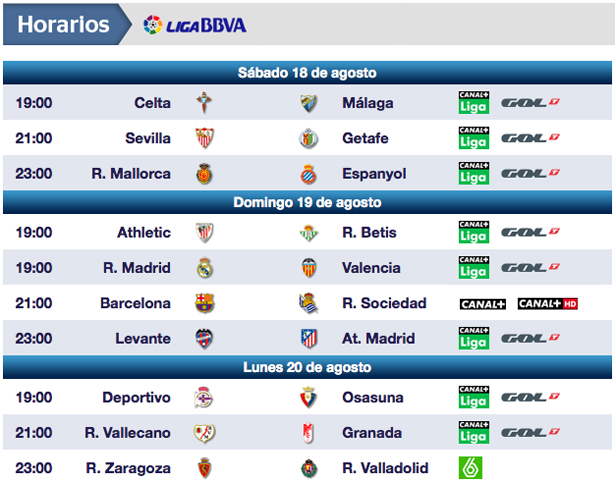Screen dimensions: 615x482
Task: Click the R. Valladolid team name
Action: pyautogui.click(x=385, y=468)
